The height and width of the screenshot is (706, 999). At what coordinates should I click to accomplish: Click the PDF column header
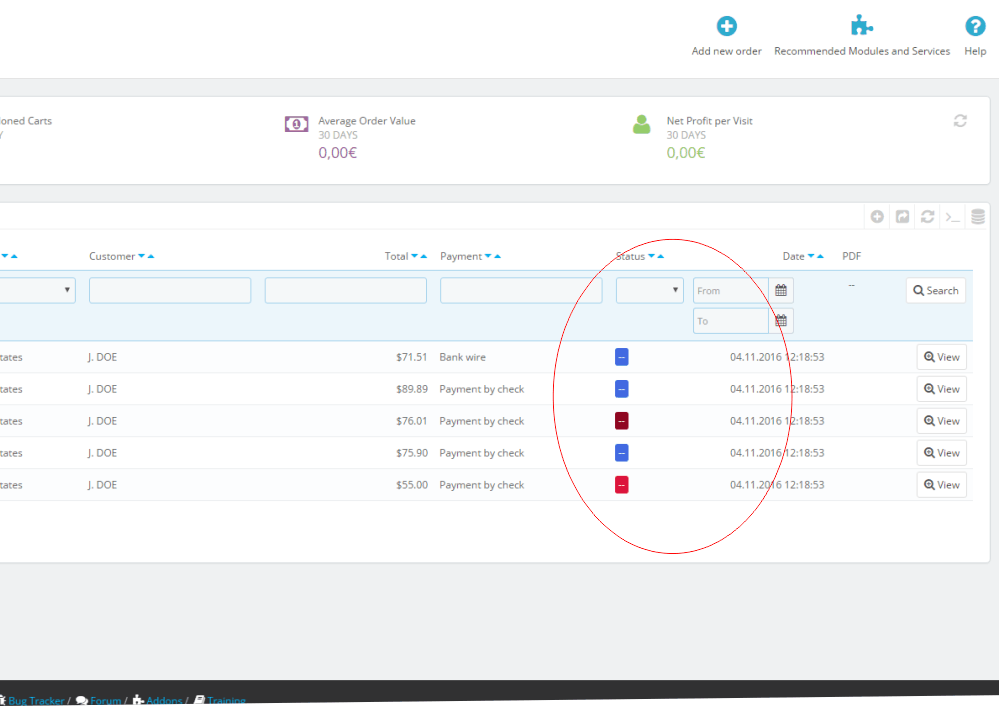(x=851, y=256)
